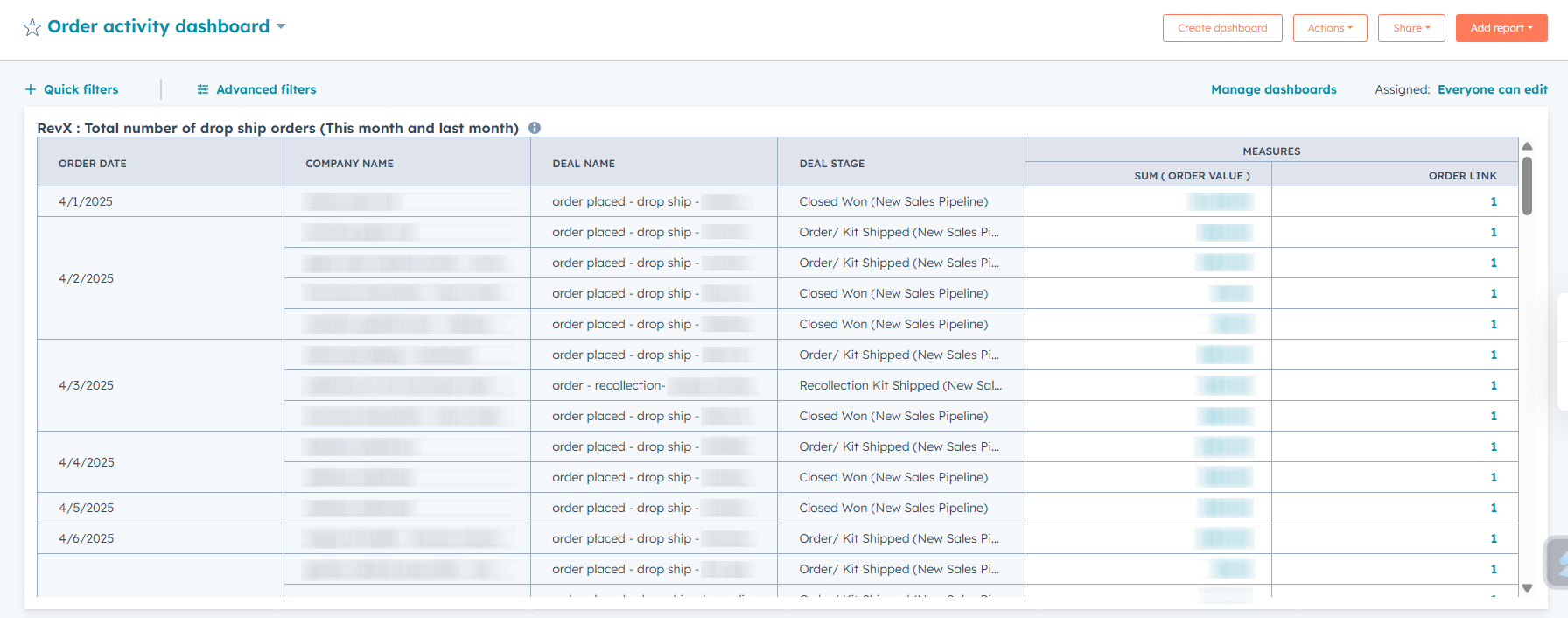The height and width of the screenshot is (618, 1568).
Task: Select the 4/4/2025 order date cell
Action: [160, 462]
